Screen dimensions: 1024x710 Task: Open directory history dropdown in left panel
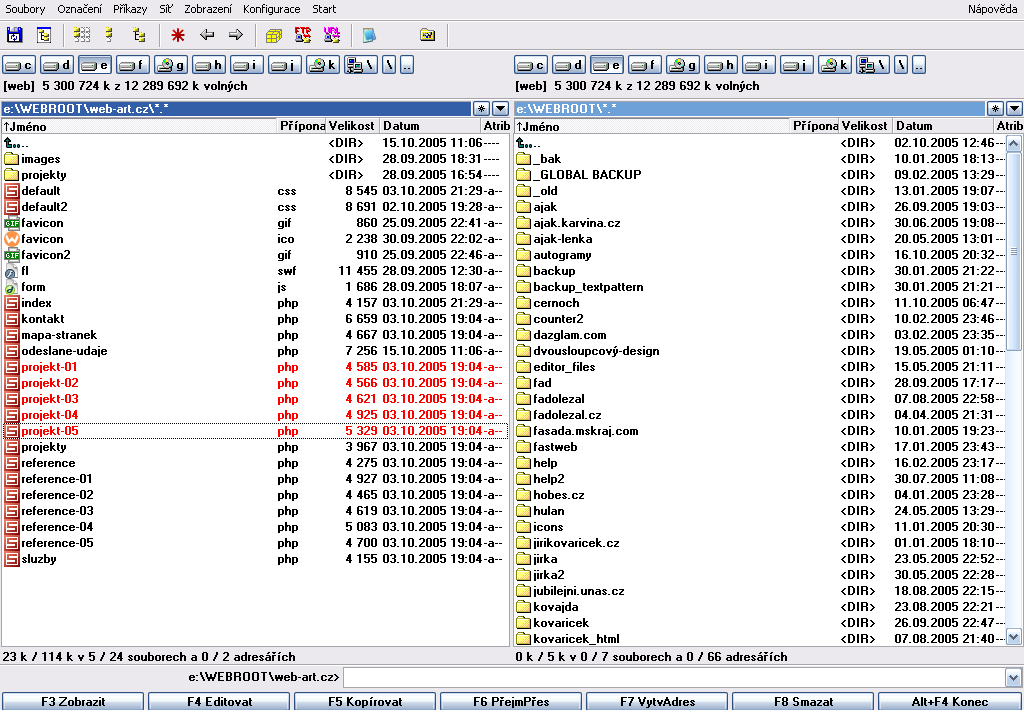click(500, 108)
